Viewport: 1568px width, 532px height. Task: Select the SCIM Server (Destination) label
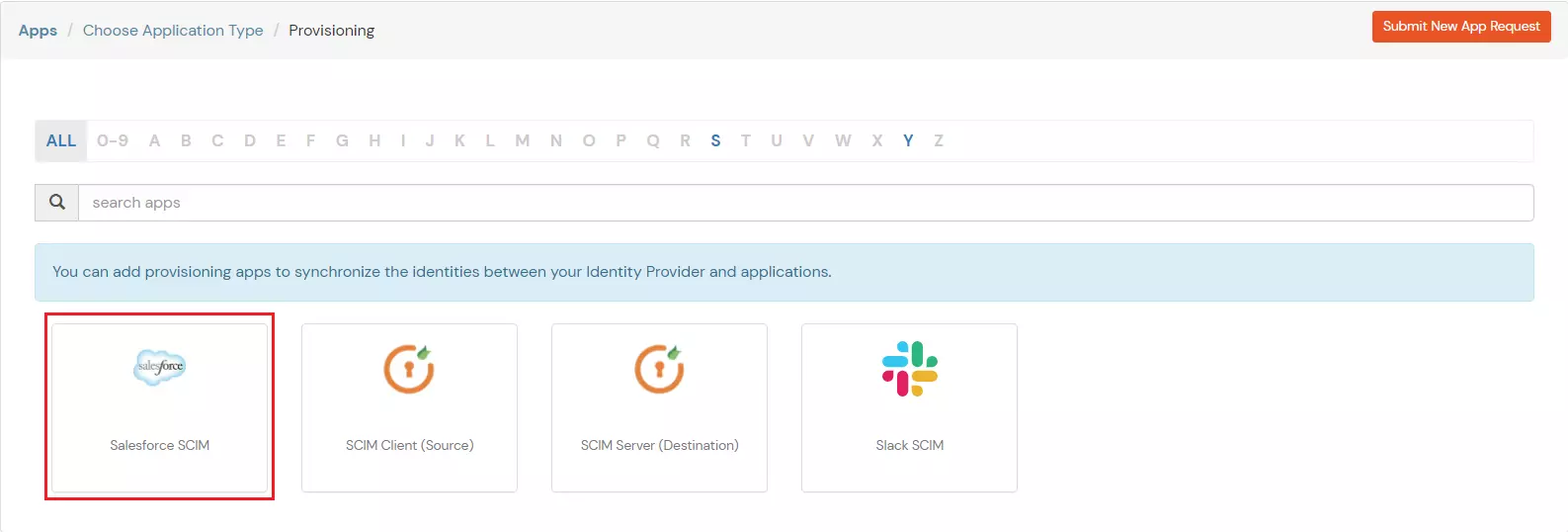click(659, 445)
